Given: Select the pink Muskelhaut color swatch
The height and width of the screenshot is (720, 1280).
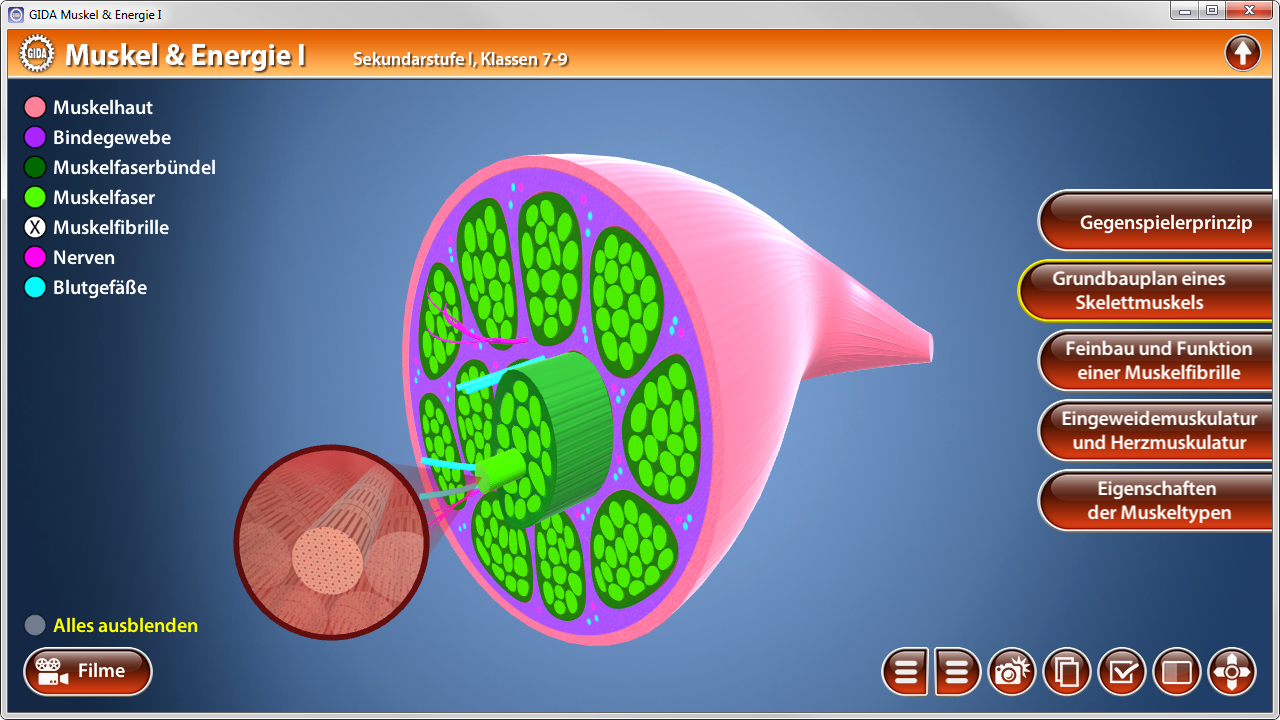Looking at the screenshot, I should (x=36, y=107).
